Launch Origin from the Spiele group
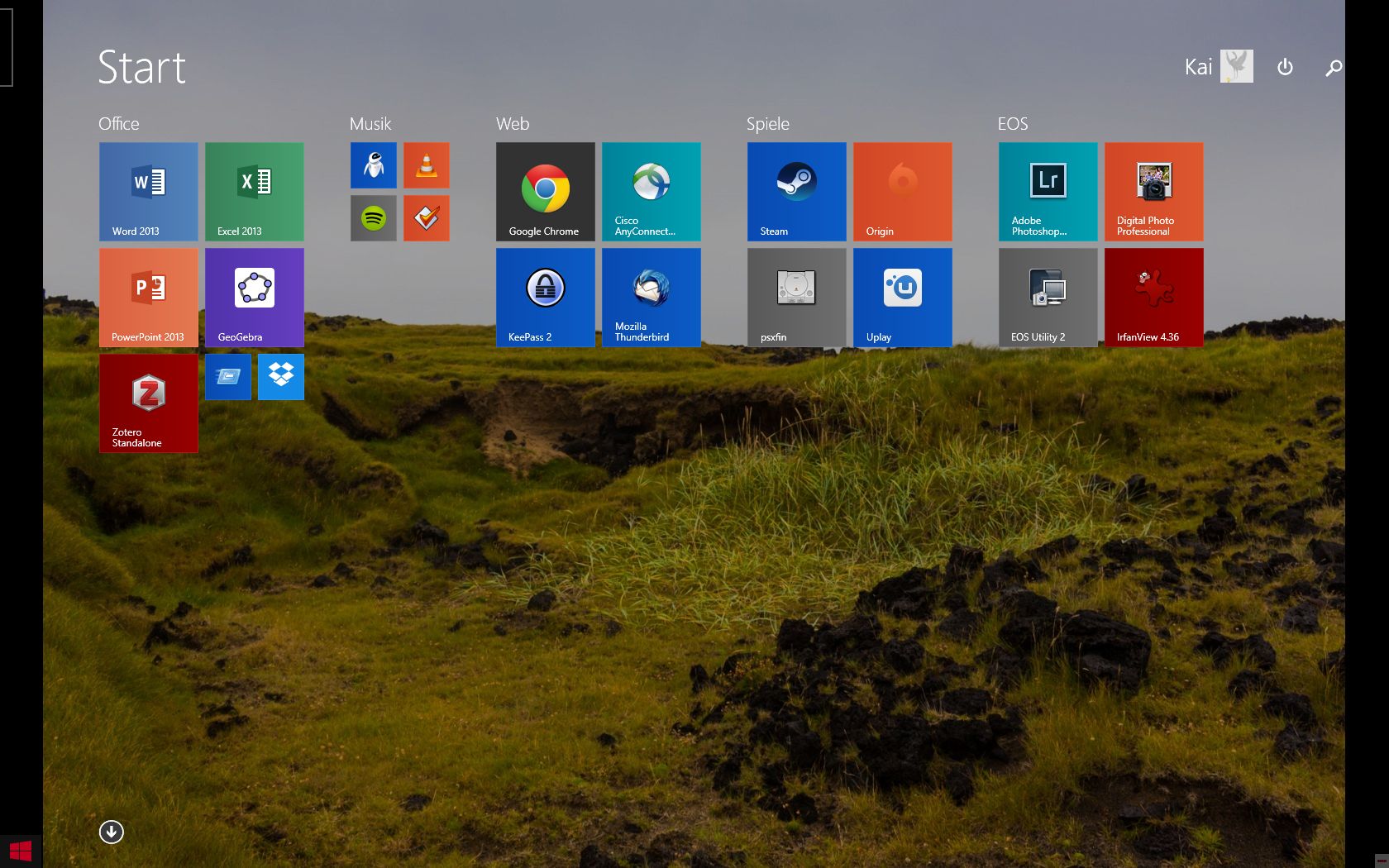The image size is (1389, 868). (x=903, y=192)
